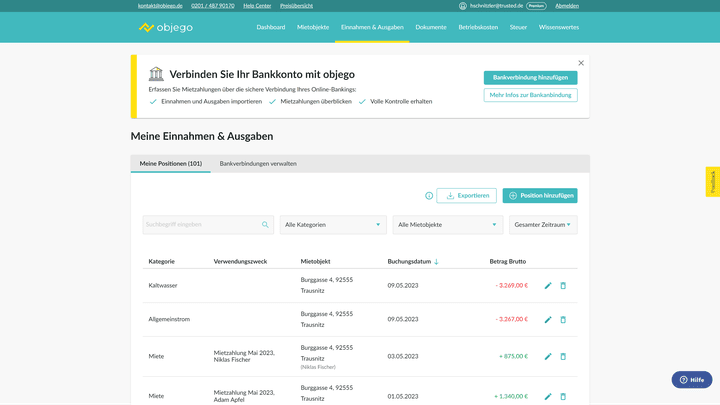This screenshot has height=405, width=720.
Task: Sort by Verwendungszweck column header
Action: [x=240, y=261]
